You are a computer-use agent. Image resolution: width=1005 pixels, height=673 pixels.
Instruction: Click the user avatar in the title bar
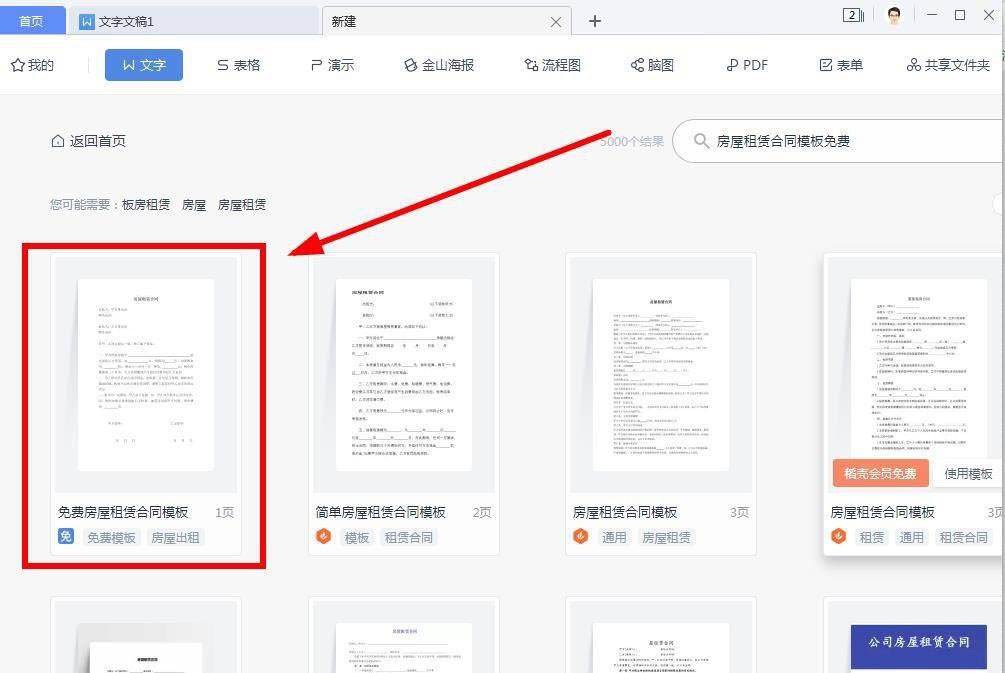(x=893, y=16)
